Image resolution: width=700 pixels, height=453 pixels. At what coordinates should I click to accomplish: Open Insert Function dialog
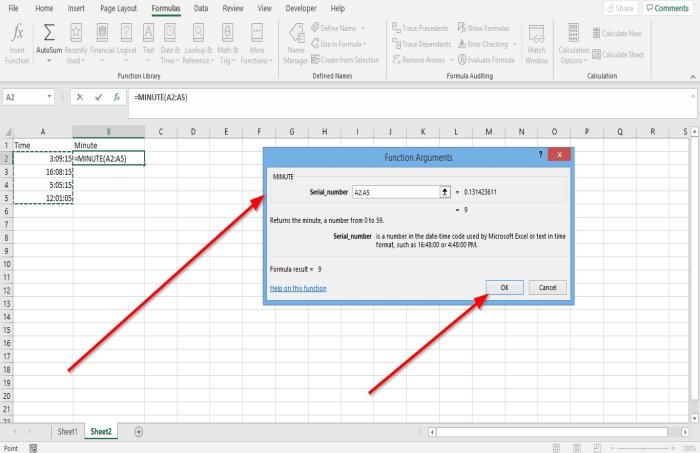tap(17, 44)
